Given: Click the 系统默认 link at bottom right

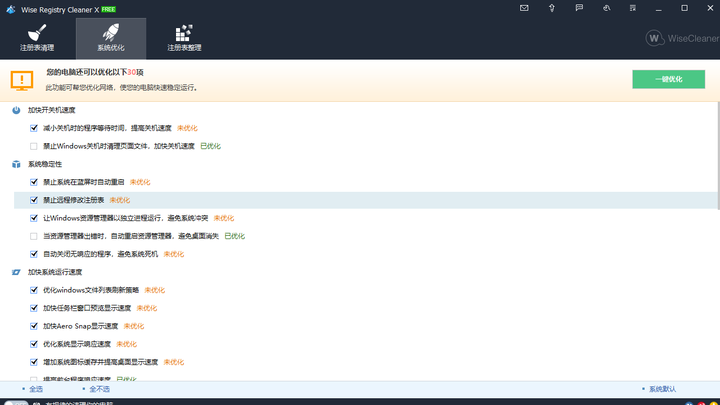Looking at the screenshot, I should [x=662, y=389].
